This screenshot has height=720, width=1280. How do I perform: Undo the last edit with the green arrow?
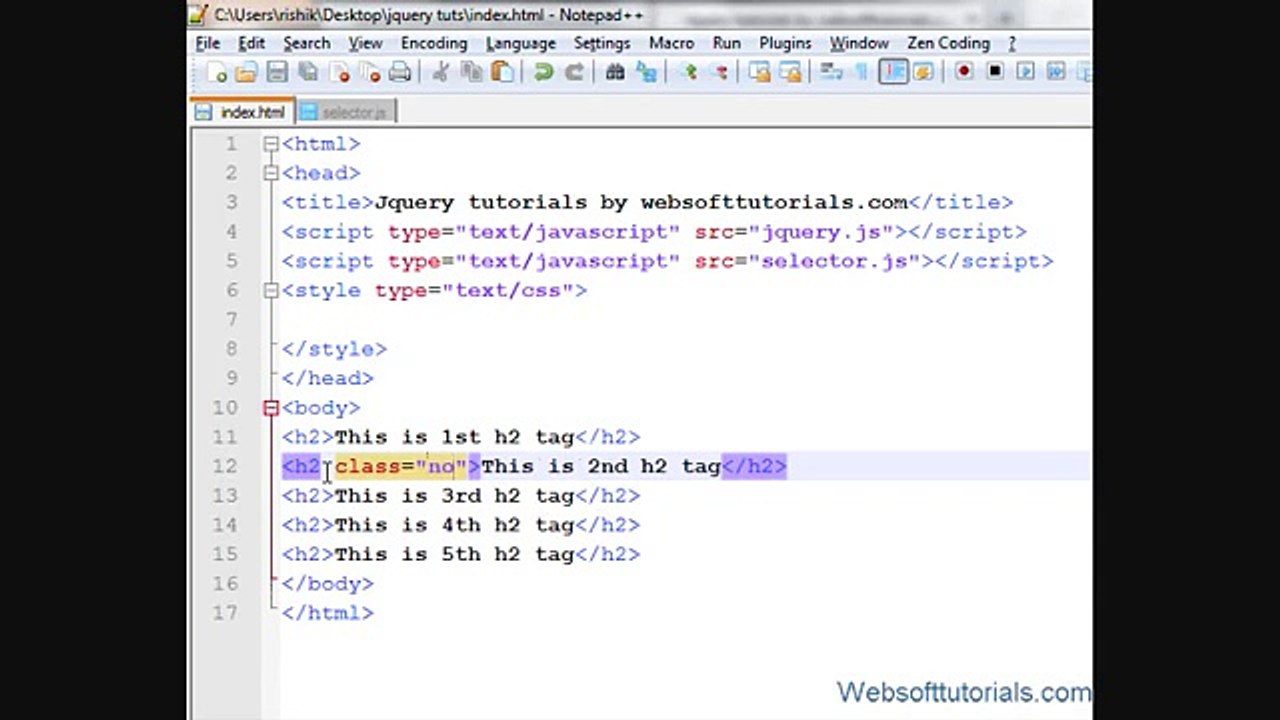click(x=543, y=72)
